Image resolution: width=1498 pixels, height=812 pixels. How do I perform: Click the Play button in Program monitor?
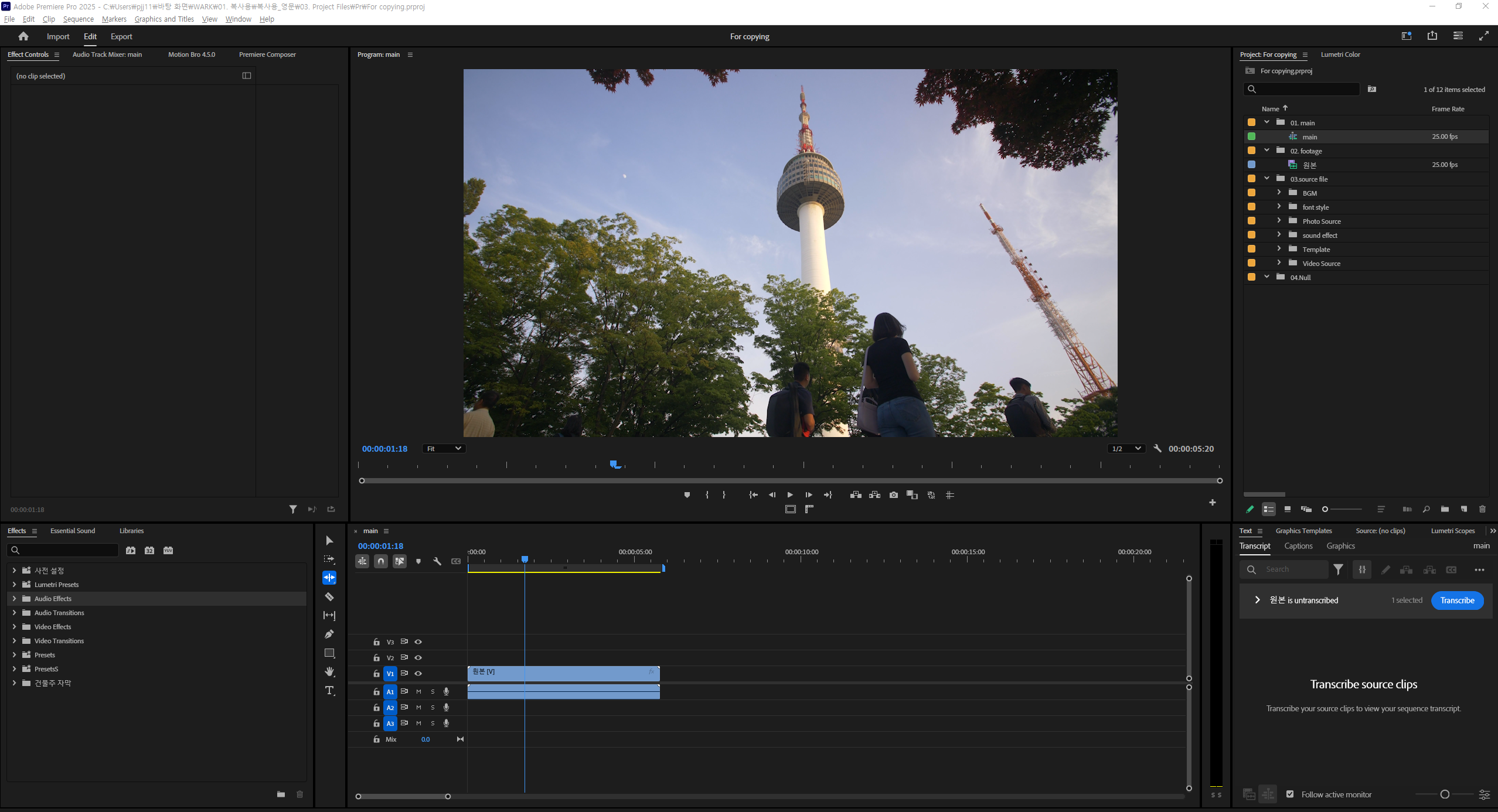coord(790,495)
